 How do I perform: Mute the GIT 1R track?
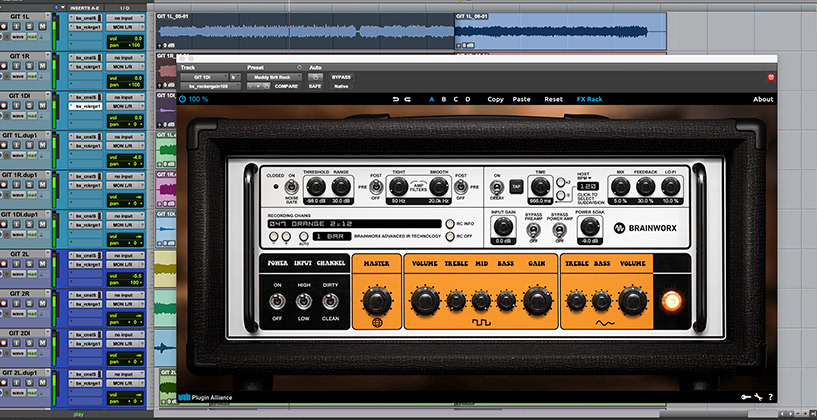pyautogui.click(x=42, y=66)
